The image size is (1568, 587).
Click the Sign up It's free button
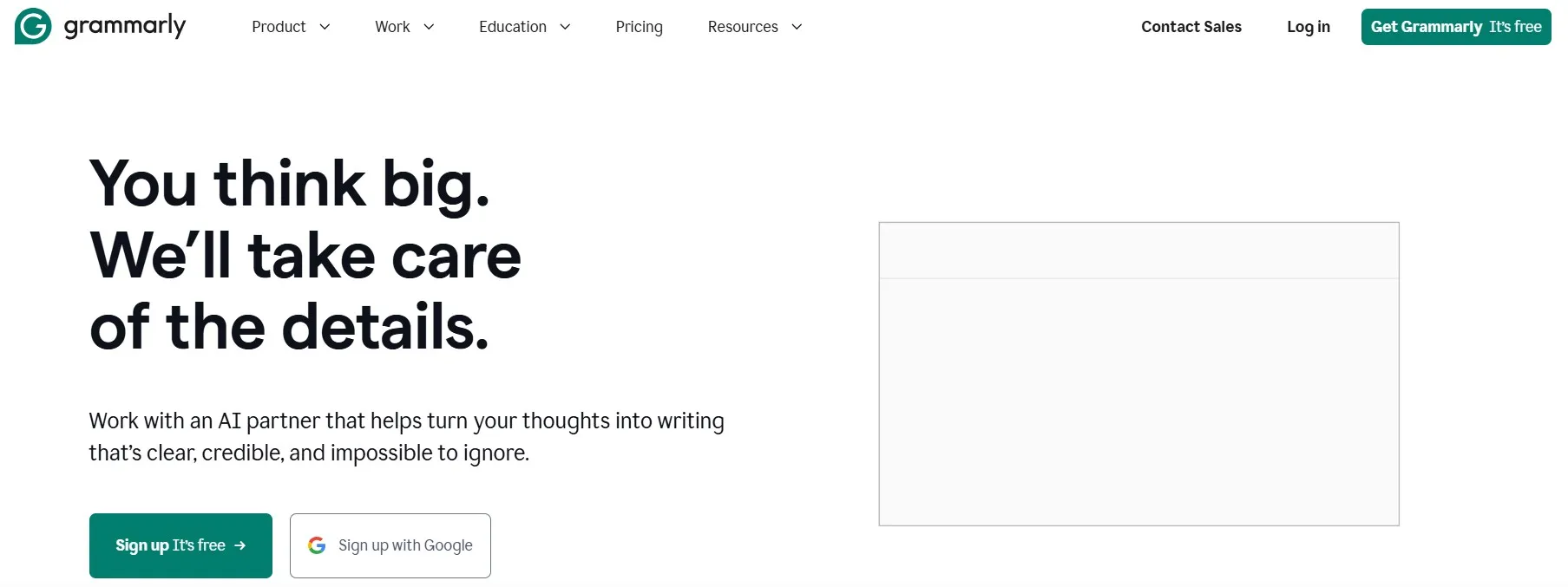180,545
